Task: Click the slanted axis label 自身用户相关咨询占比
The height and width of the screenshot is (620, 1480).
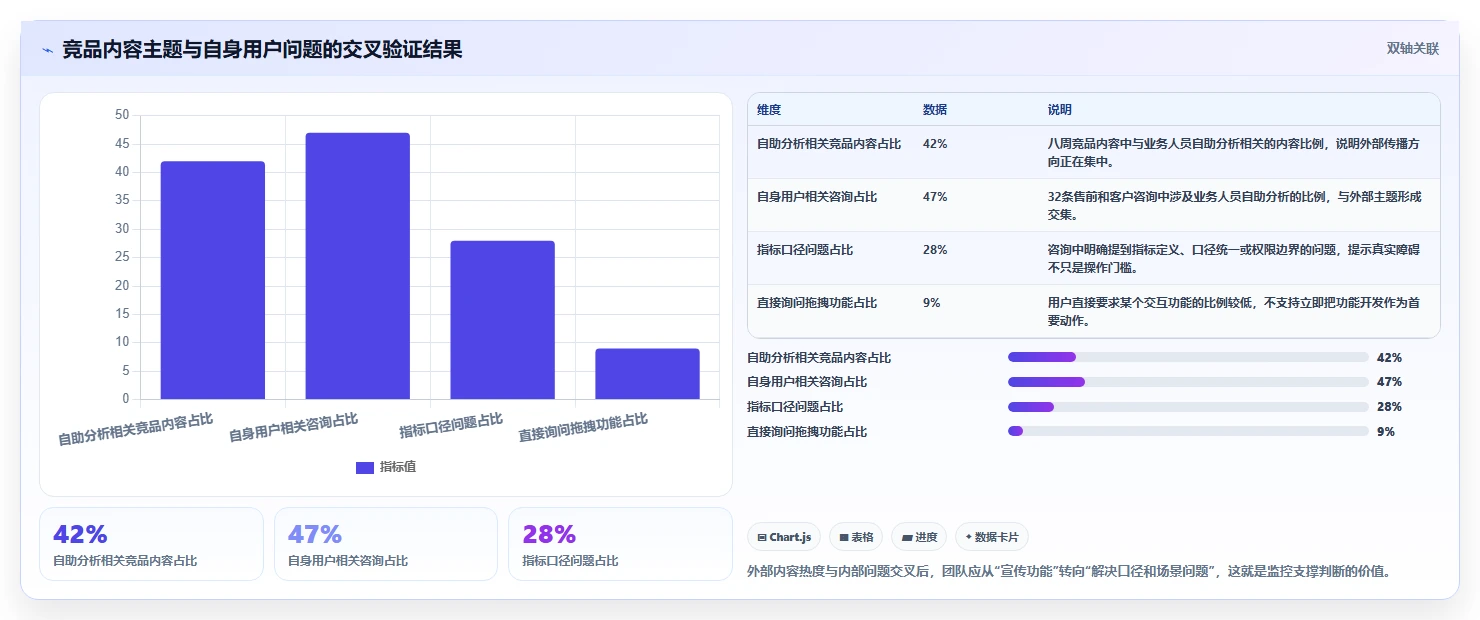Action: point(293,427)
